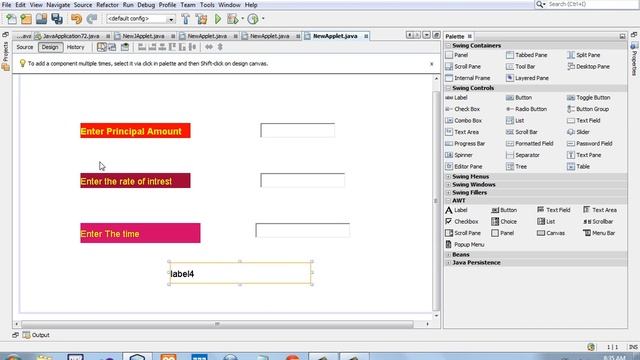Run the project with green play icon
Image resolution: width=640 pixels, height=360 pixels.
[x=218, y=19]
